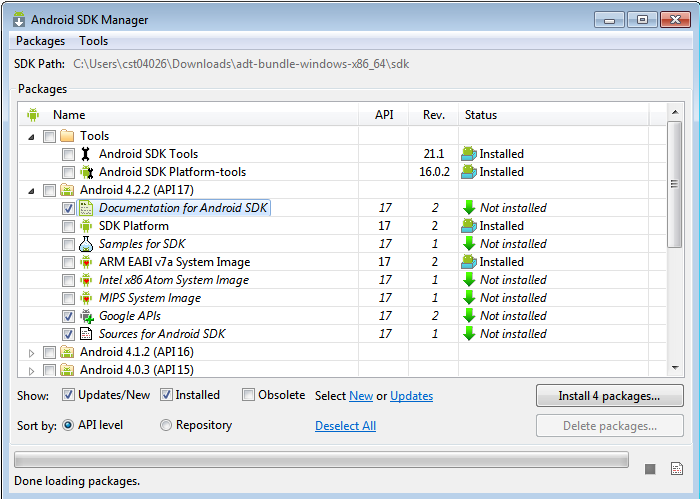This screenshot has height=499, width=700.
Task: Click the Status column header
Action: tap(554, 115)
